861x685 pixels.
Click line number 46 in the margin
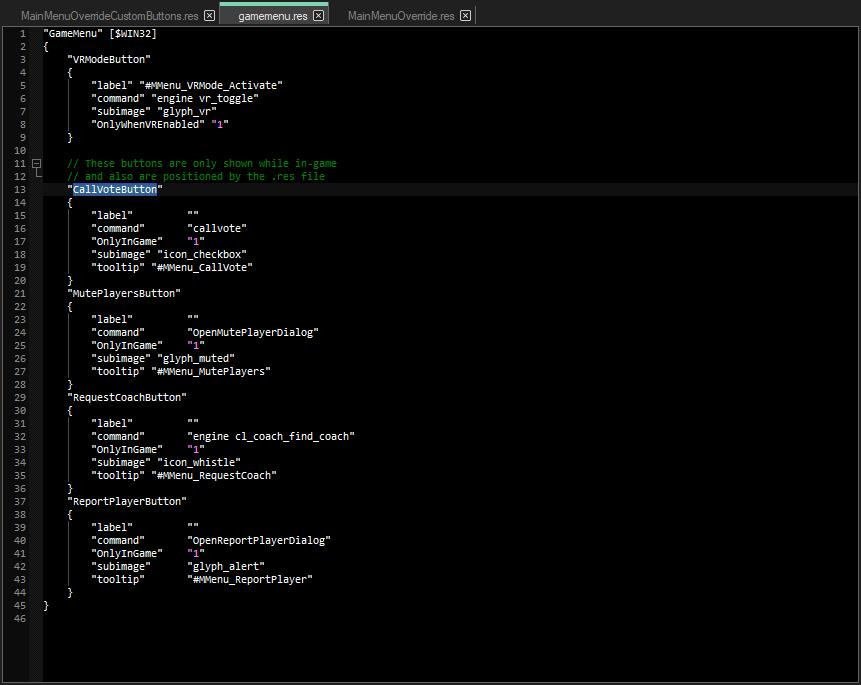pos(21,618)
